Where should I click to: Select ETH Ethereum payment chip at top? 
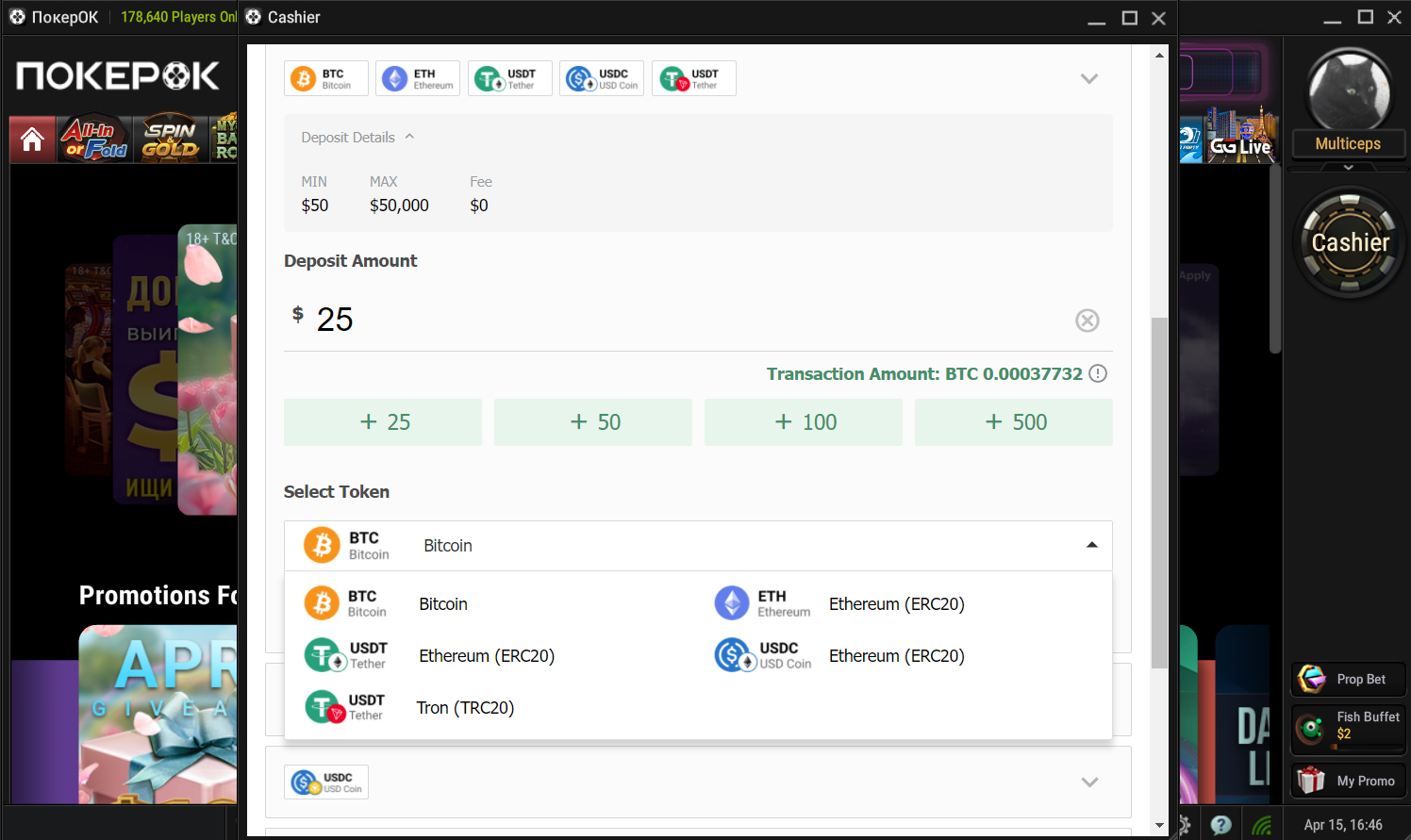point(418,78)
